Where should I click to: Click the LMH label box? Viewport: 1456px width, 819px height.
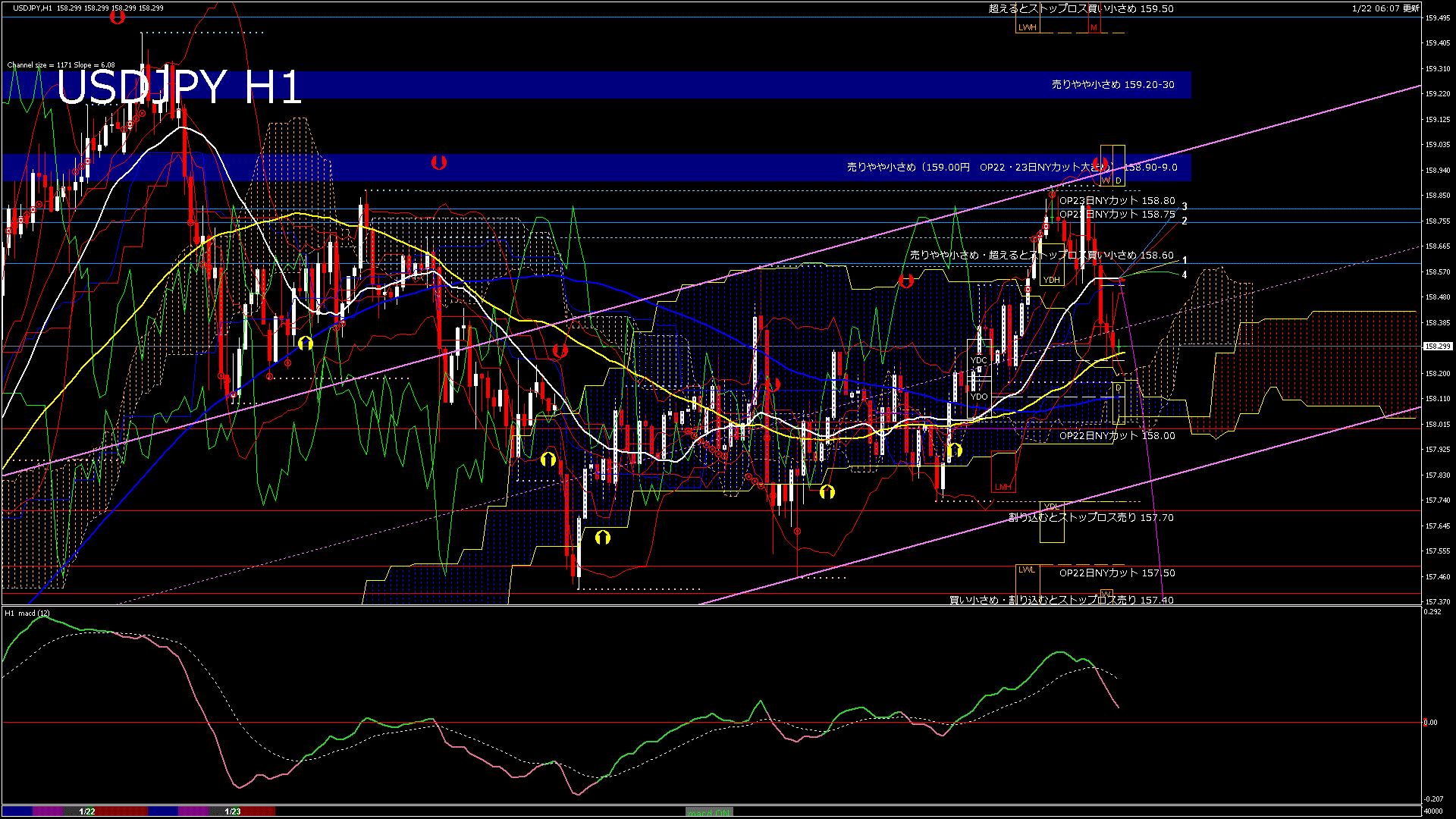click(1003, 487)
